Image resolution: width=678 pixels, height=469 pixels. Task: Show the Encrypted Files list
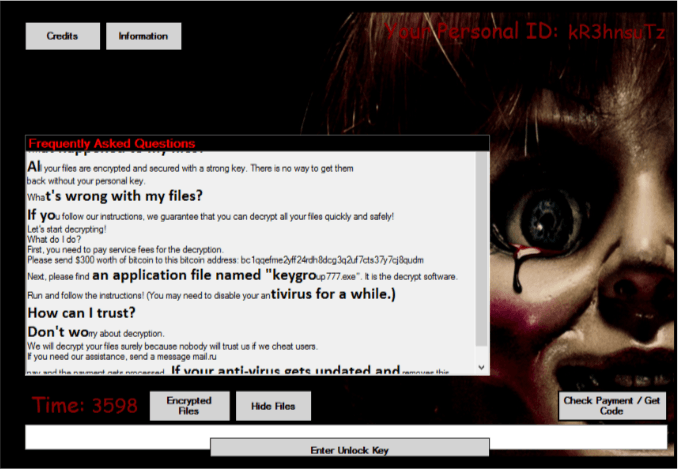pyautogui.click(x=189, y=406)
